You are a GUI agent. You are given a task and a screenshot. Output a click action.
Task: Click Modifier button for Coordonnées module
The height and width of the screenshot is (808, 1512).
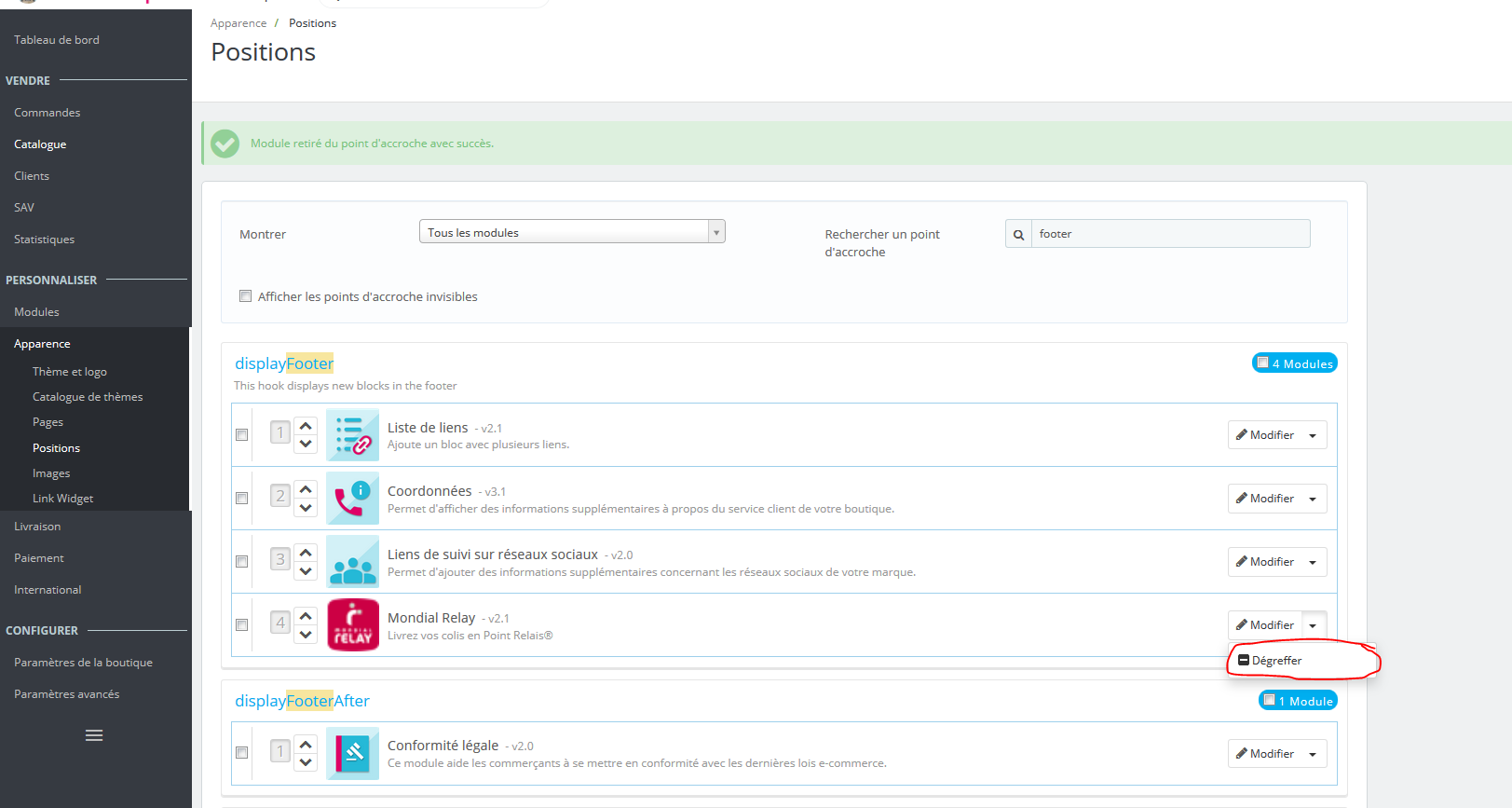[1265, 499]
